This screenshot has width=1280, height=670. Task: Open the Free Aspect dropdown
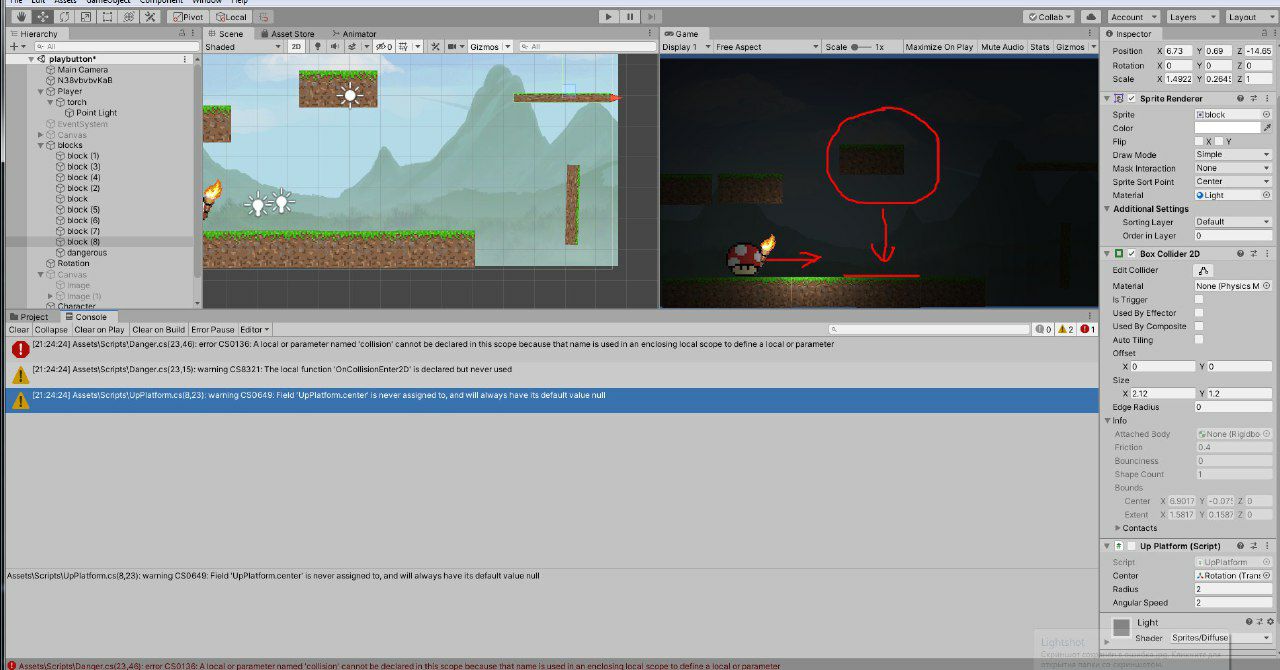coord(767,47)
